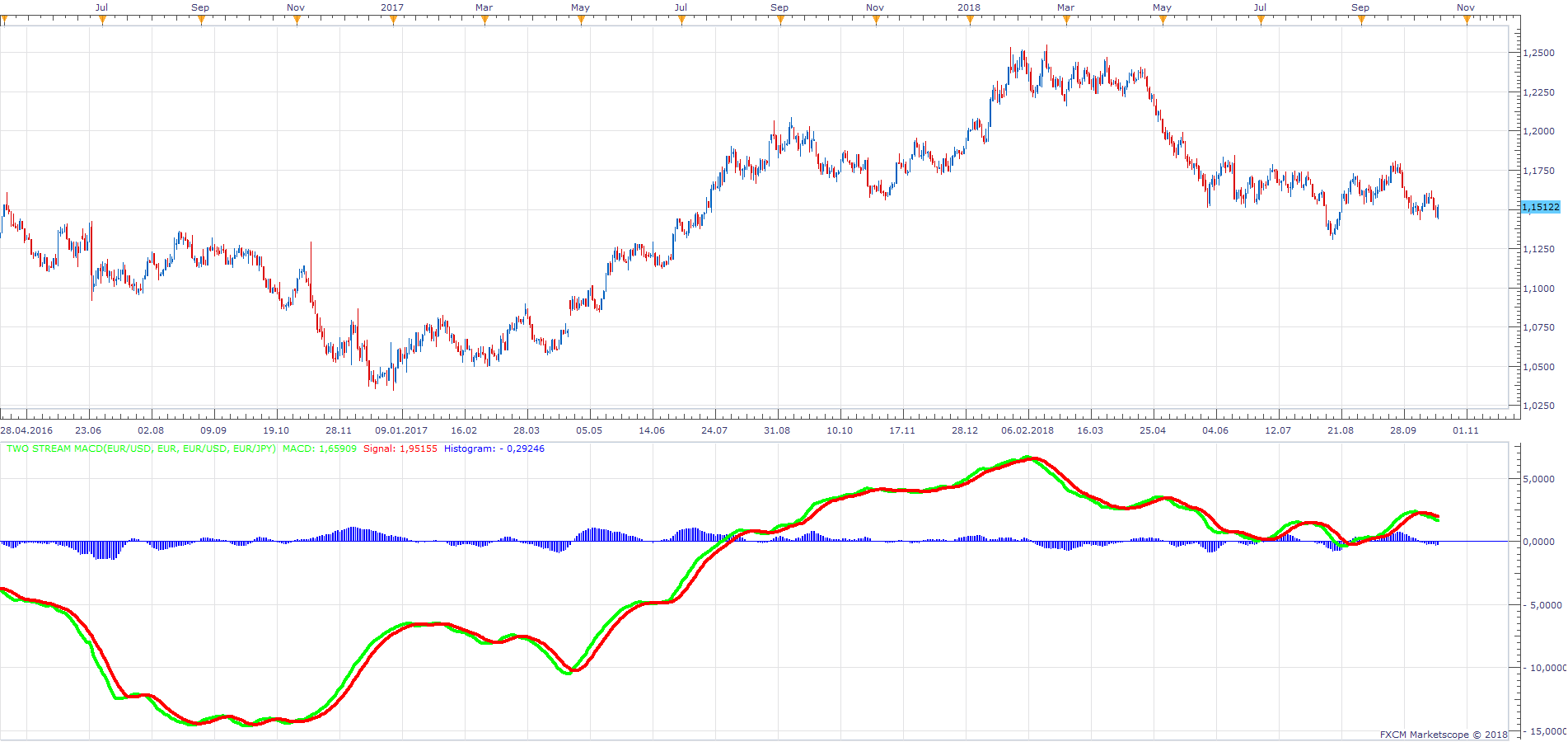The image size is (1568, 742).
Task: Select the Mar 2017 orange timeline marker
Action: [484, 21]
